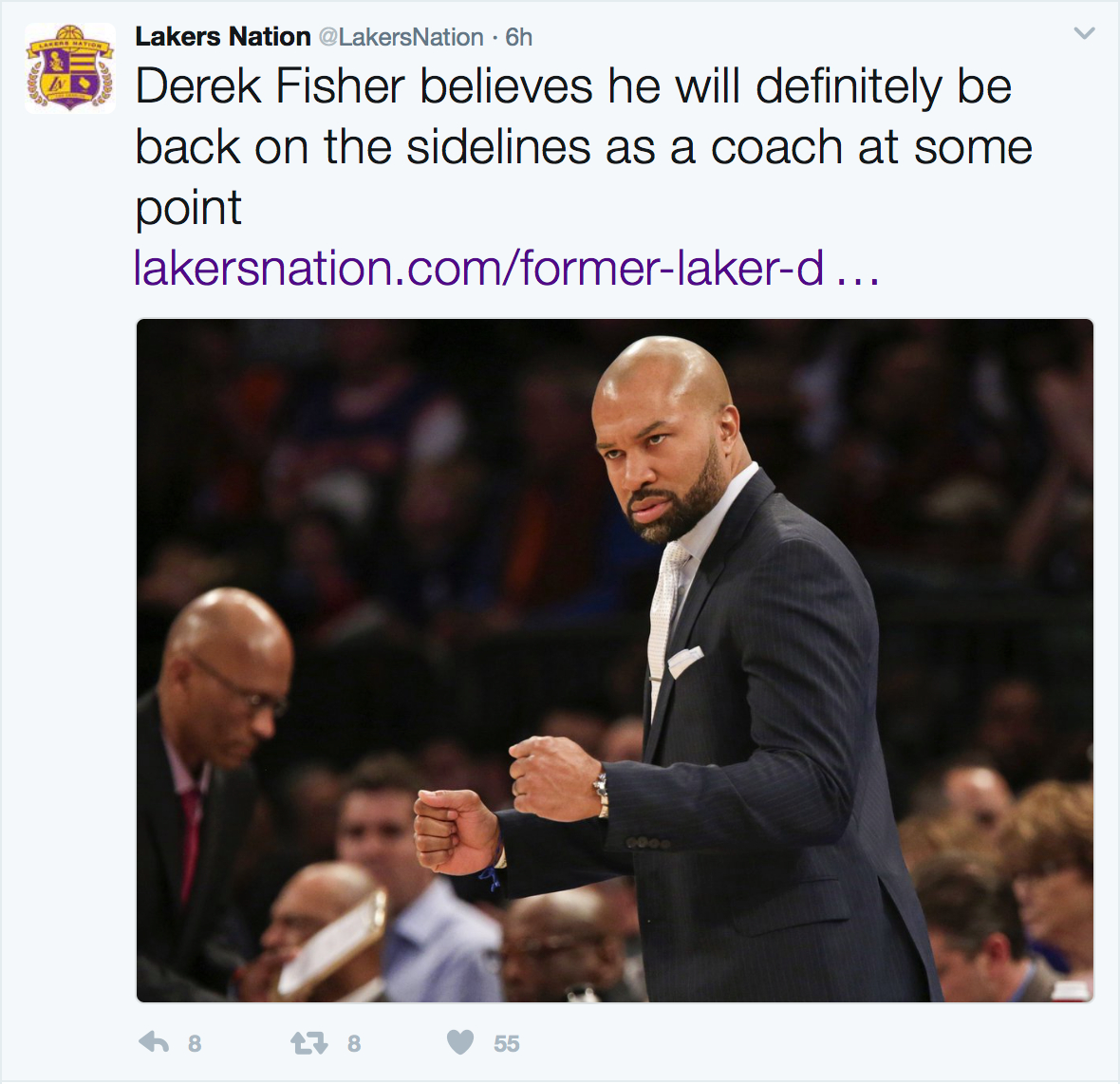This screenshot has width=1120, height=1084.
Task: Open the tweet permalink via 6h timestamp
Action: pyautogui.click(x=519, y=37)
